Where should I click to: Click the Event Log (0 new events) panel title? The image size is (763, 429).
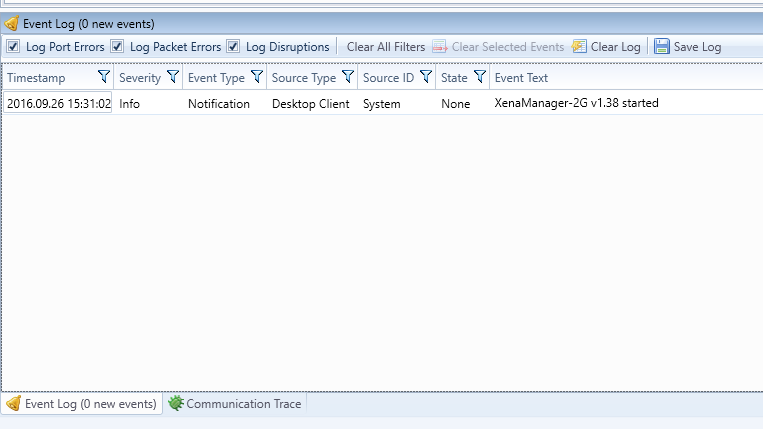point(89,24)
